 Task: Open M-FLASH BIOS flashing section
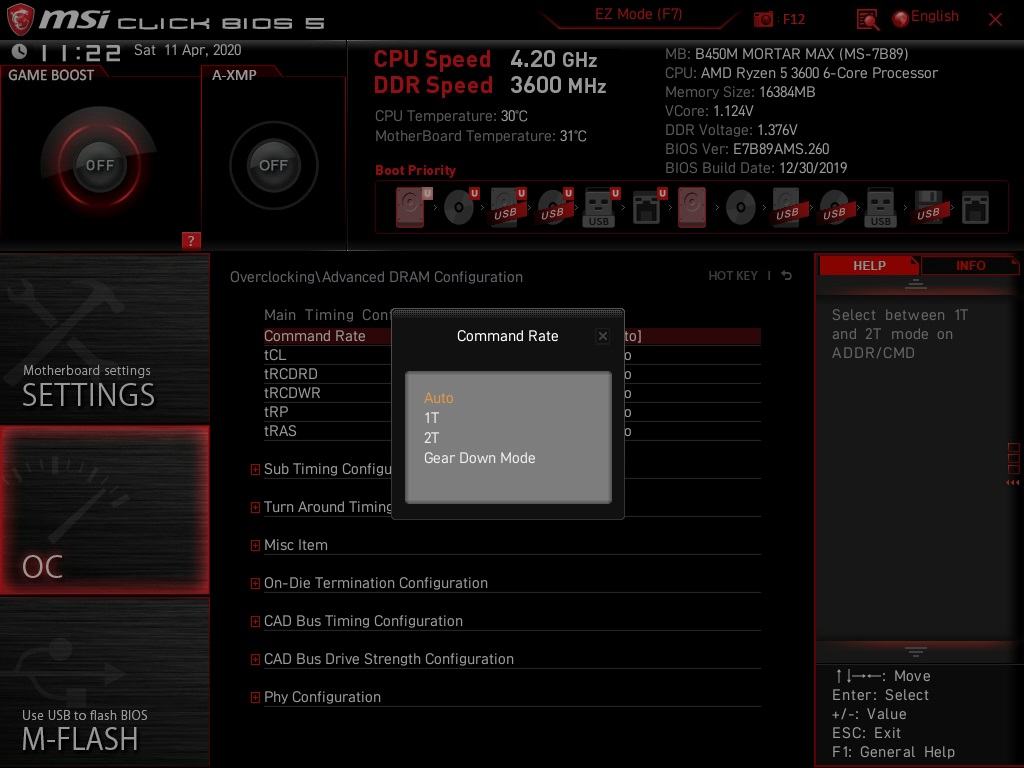coord(104,682)
